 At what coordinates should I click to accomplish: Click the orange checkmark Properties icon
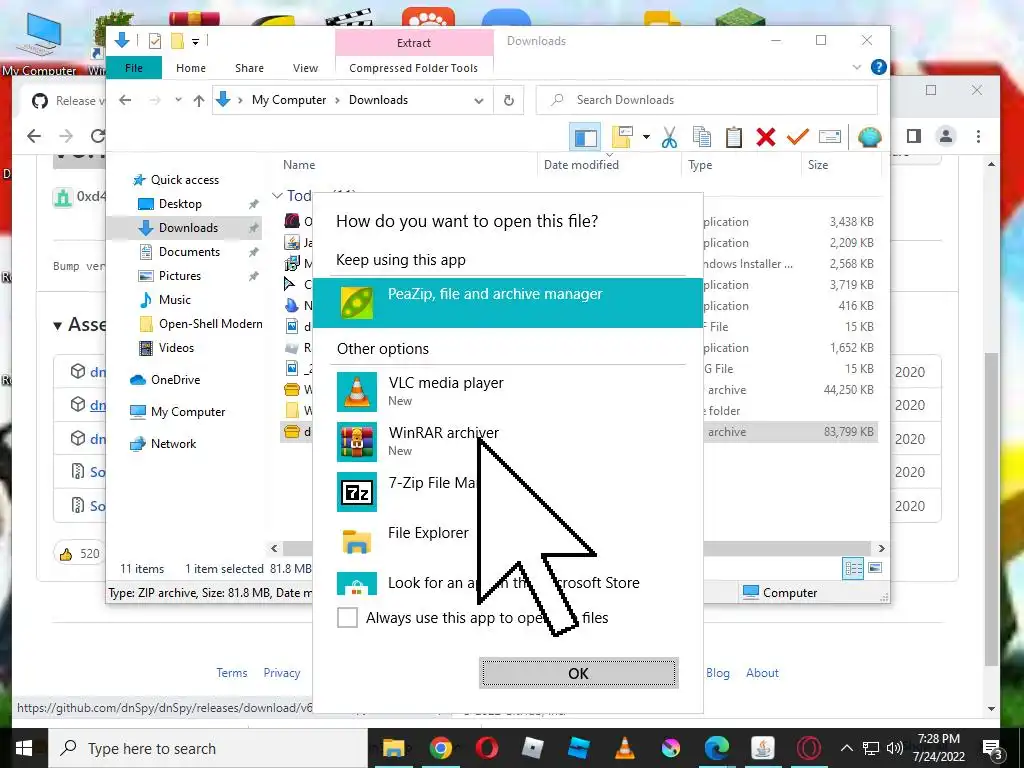tap(797, 136)
